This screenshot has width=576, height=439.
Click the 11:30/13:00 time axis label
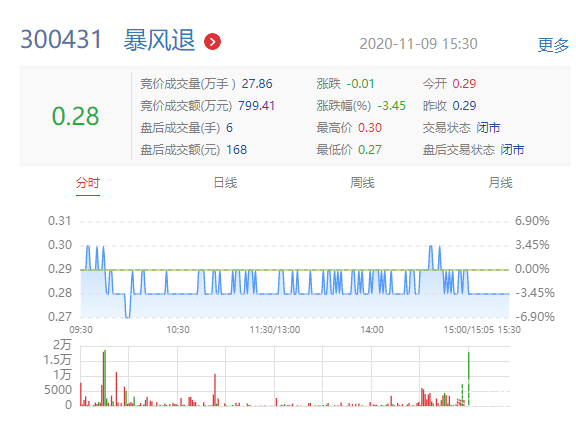275,330
